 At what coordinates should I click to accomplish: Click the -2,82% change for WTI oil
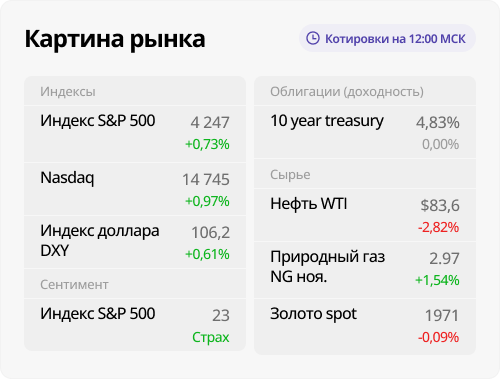pyautogui.click(x=438, y=227)
